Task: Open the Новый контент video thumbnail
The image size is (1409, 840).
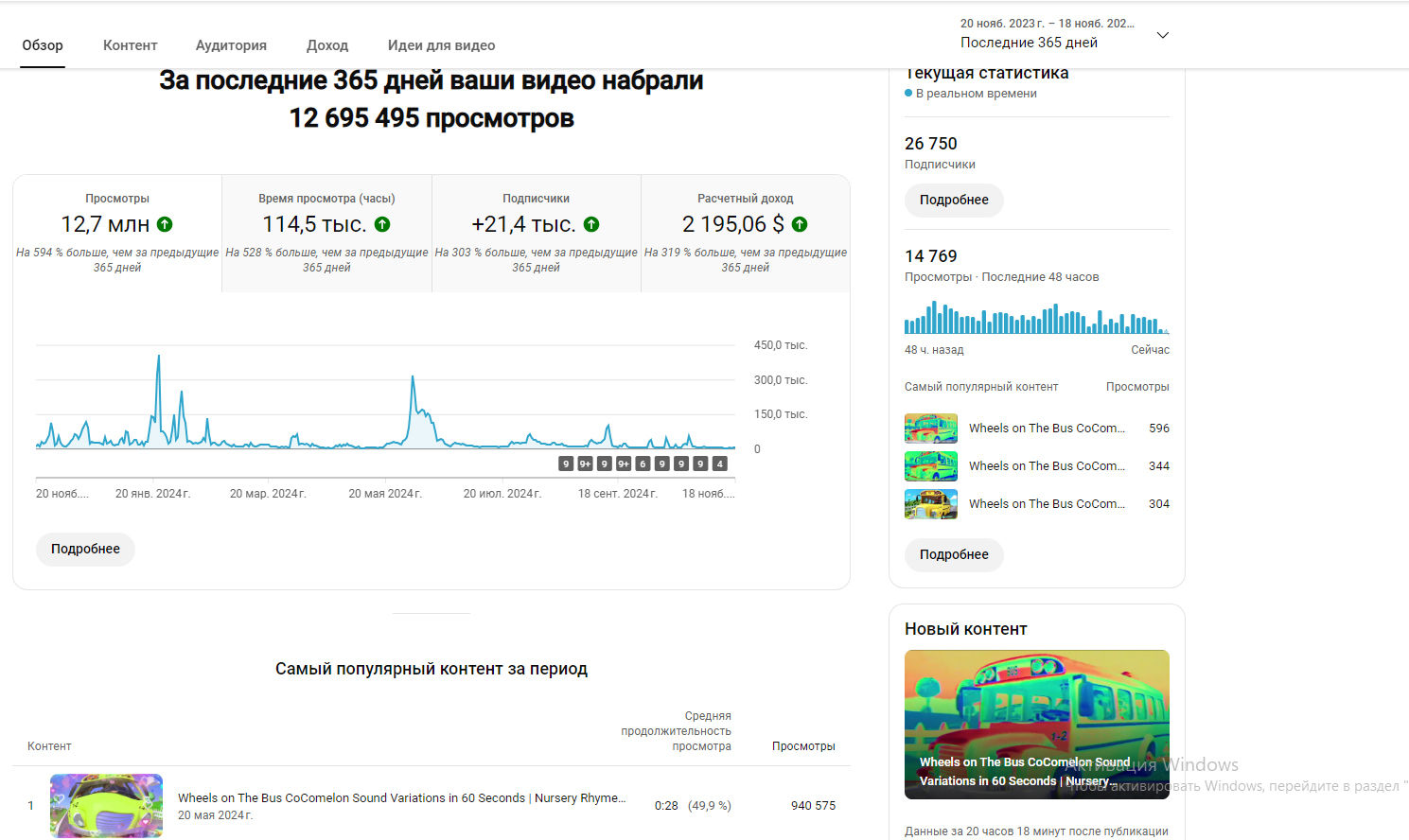Action: pyautogui.click(x=1037, y=725)
